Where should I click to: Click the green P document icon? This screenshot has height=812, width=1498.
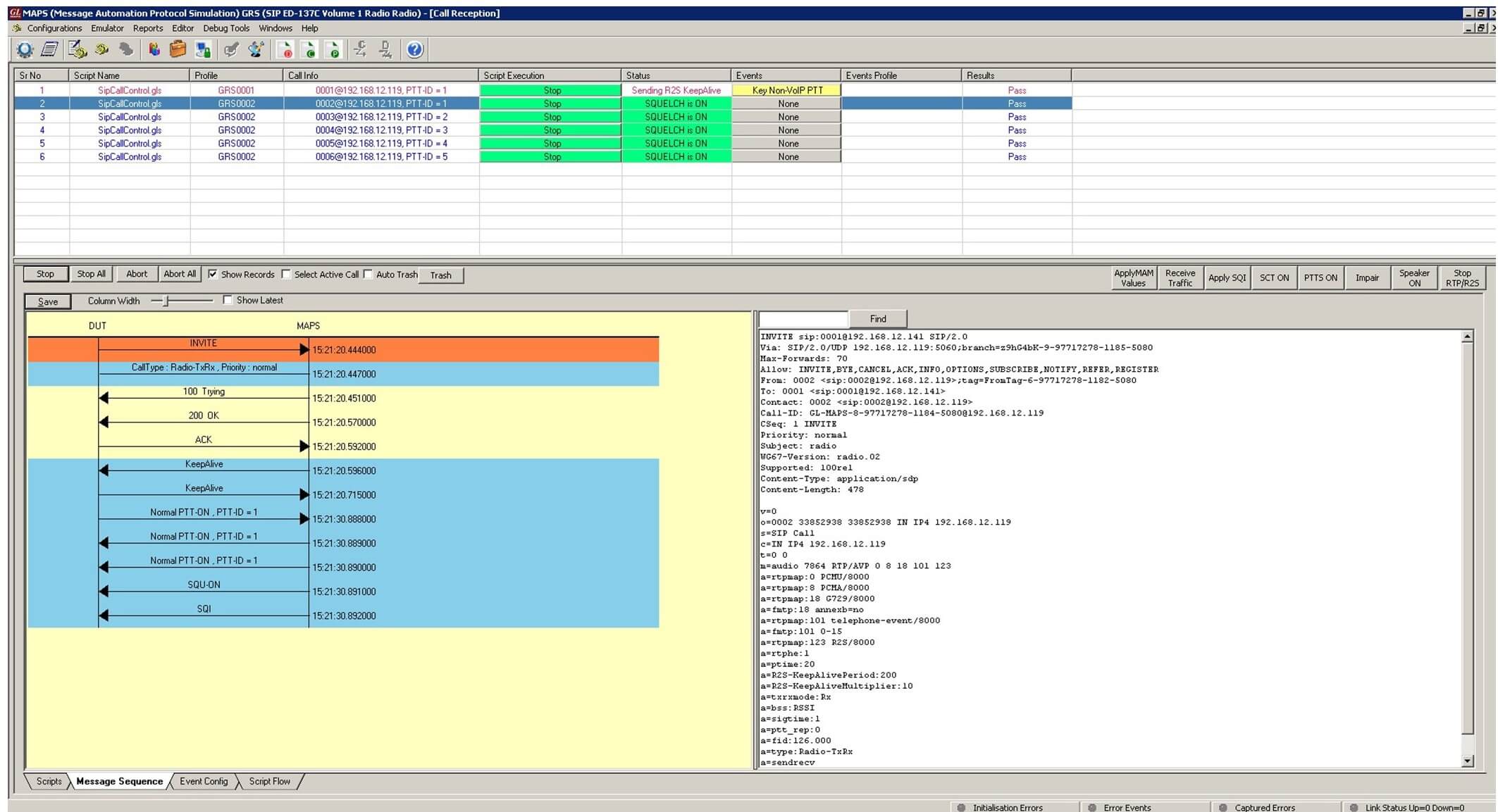coord(334,49)
